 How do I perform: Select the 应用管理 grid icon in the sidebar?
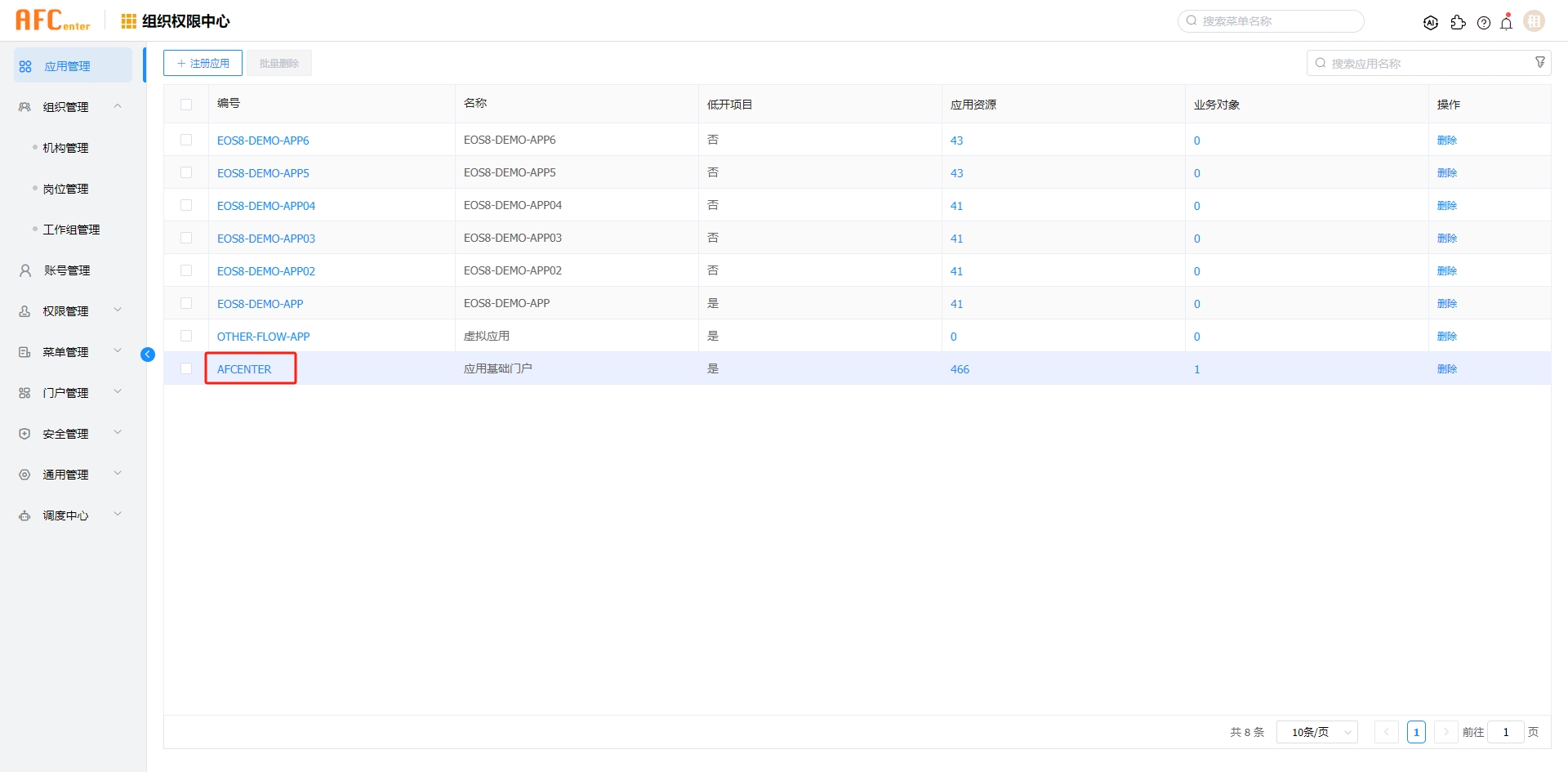tap(24, 65)
